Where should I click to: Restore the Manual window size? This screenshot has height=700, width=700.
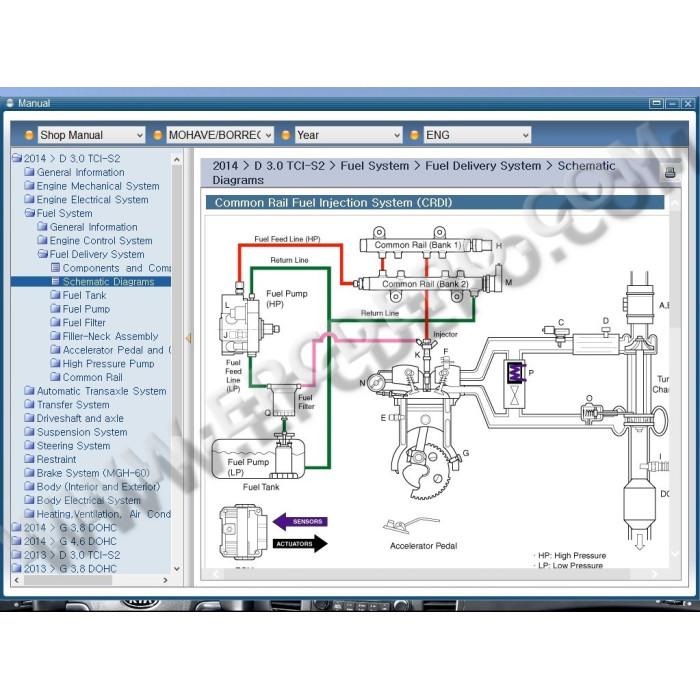(656, 103)
